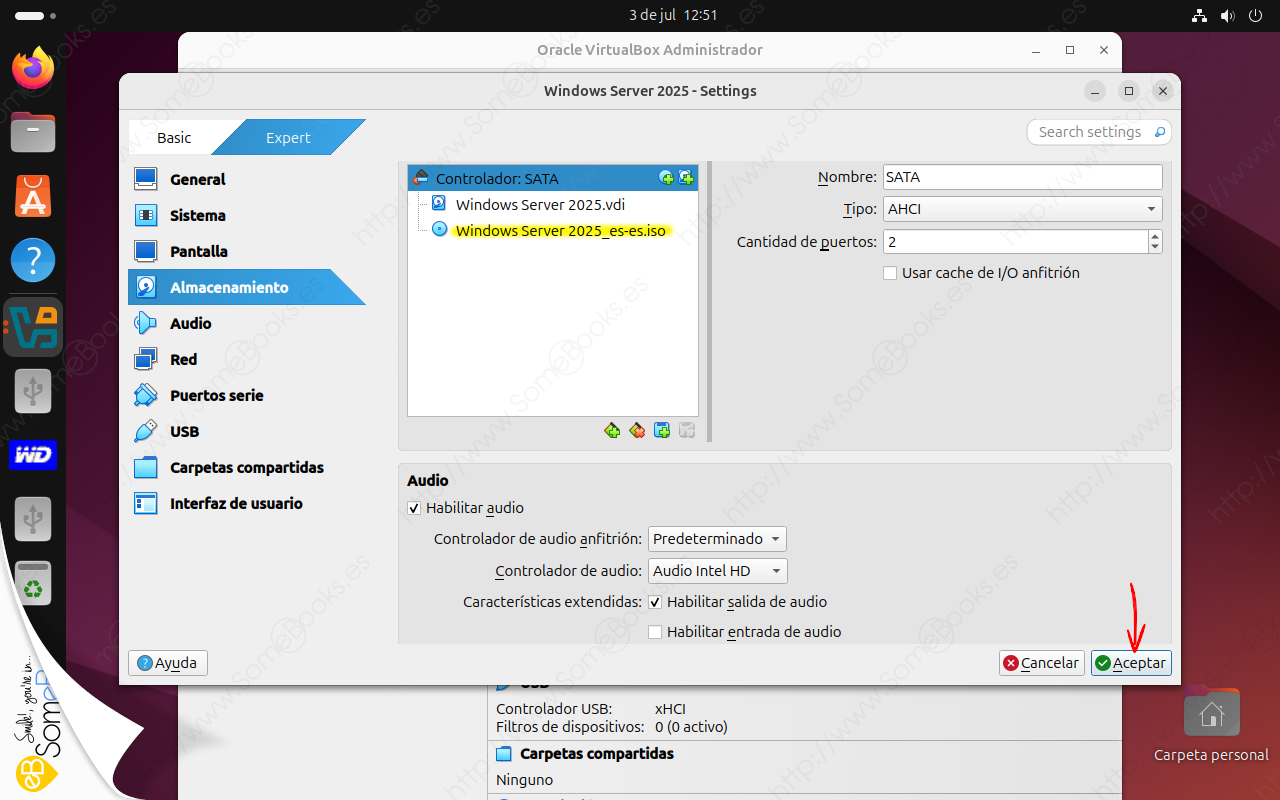Open the Tipo AHCI dropdown

click(x=1021, y=209)
